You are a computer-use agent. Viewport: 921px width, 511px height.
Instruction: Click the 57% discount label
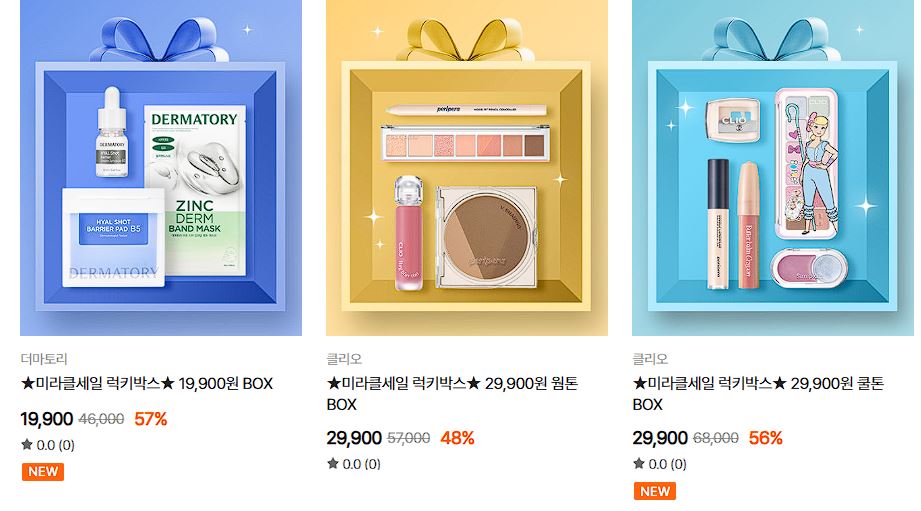150,419
